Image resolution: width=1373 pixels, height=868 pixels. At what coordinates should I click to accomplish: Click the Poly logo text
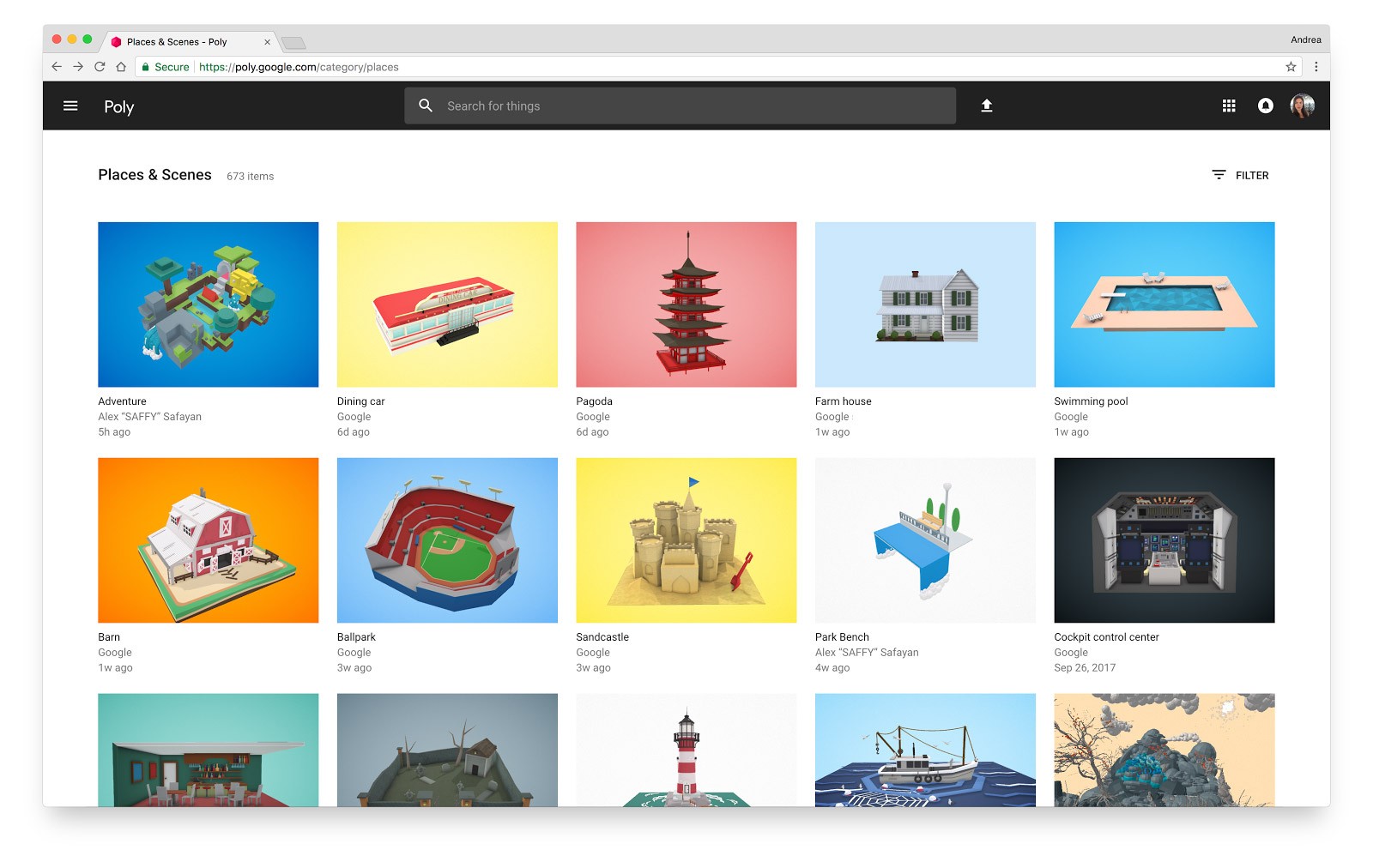click(x=119, y=106)
